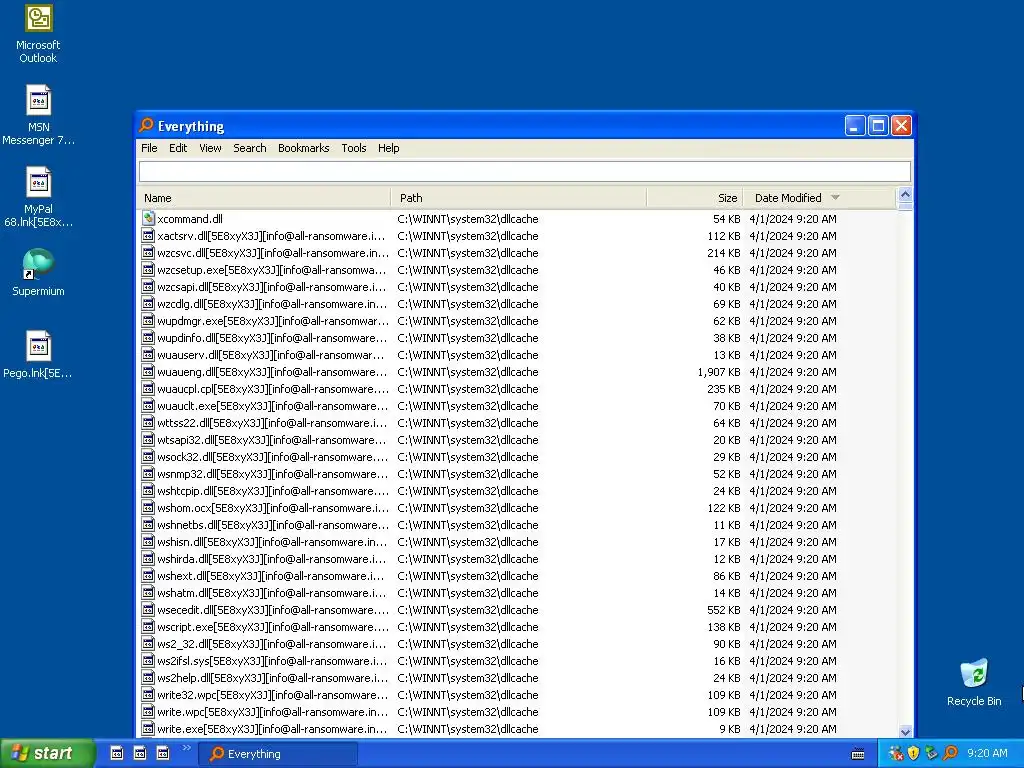
Task: Sort results by Name column header
Action: pyautogui.click(x=264, y=198)
